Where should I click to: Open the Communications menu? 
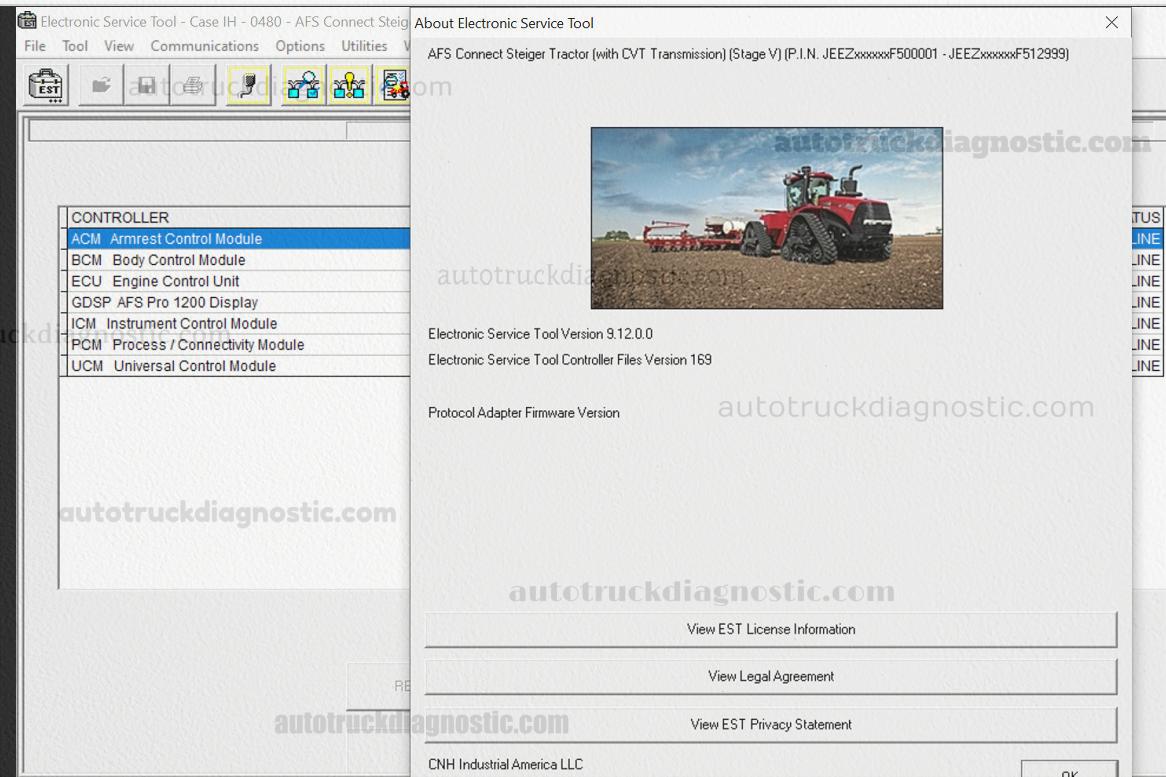[204, 46]
